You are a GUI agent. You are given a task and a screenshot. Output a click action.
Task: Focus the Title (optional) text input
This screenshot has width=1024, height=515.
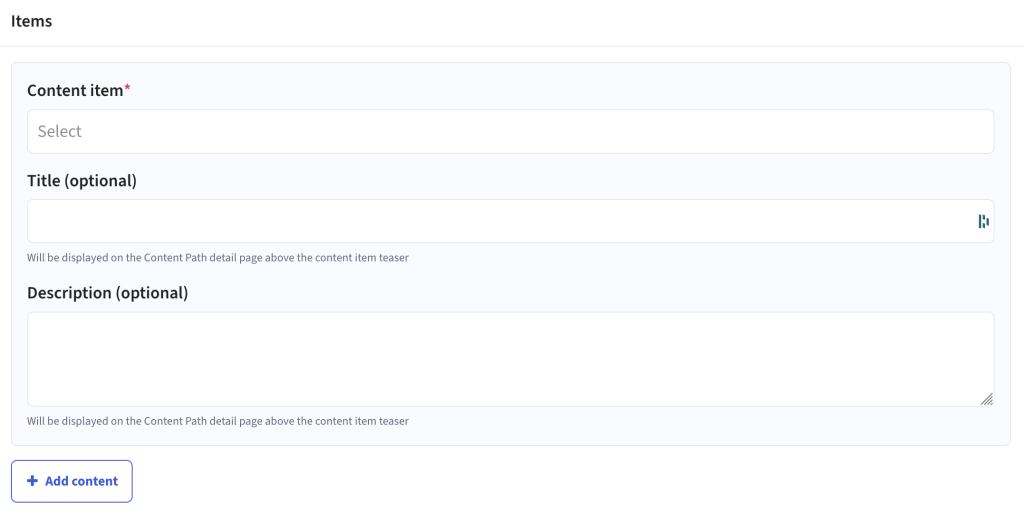(x=510, y=221)
